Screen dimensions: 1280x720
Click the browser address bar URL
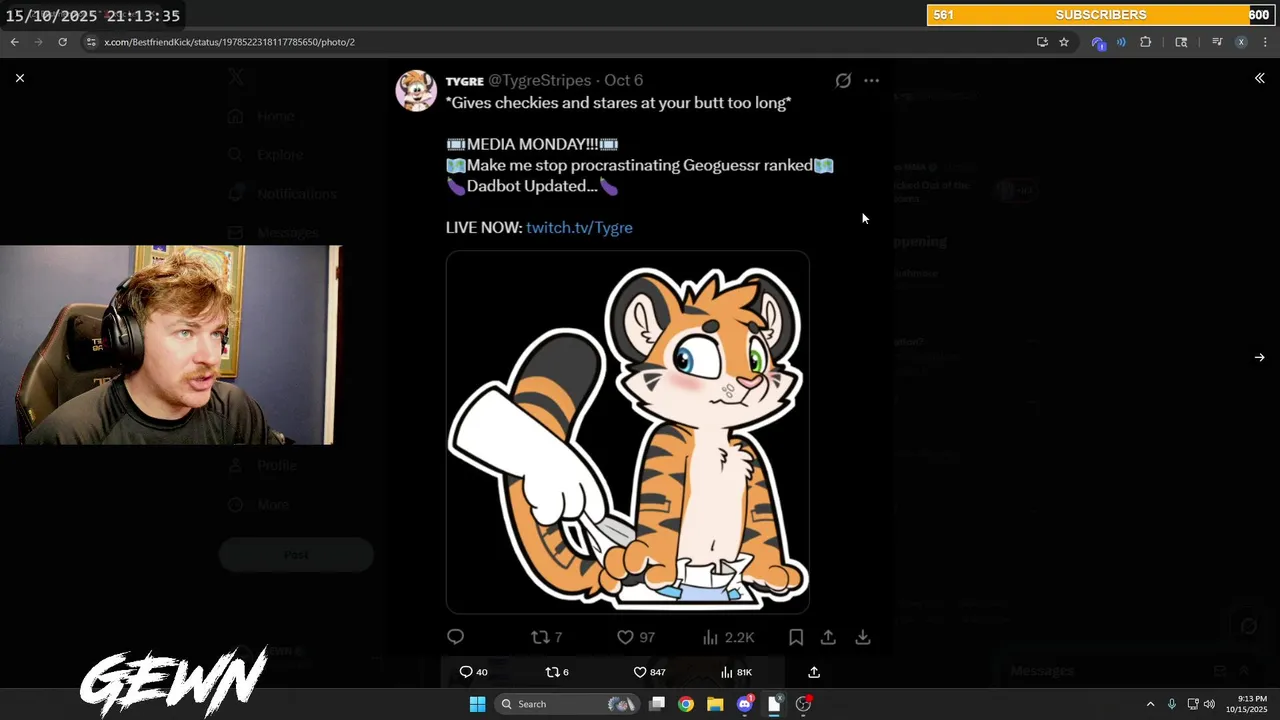230,42
